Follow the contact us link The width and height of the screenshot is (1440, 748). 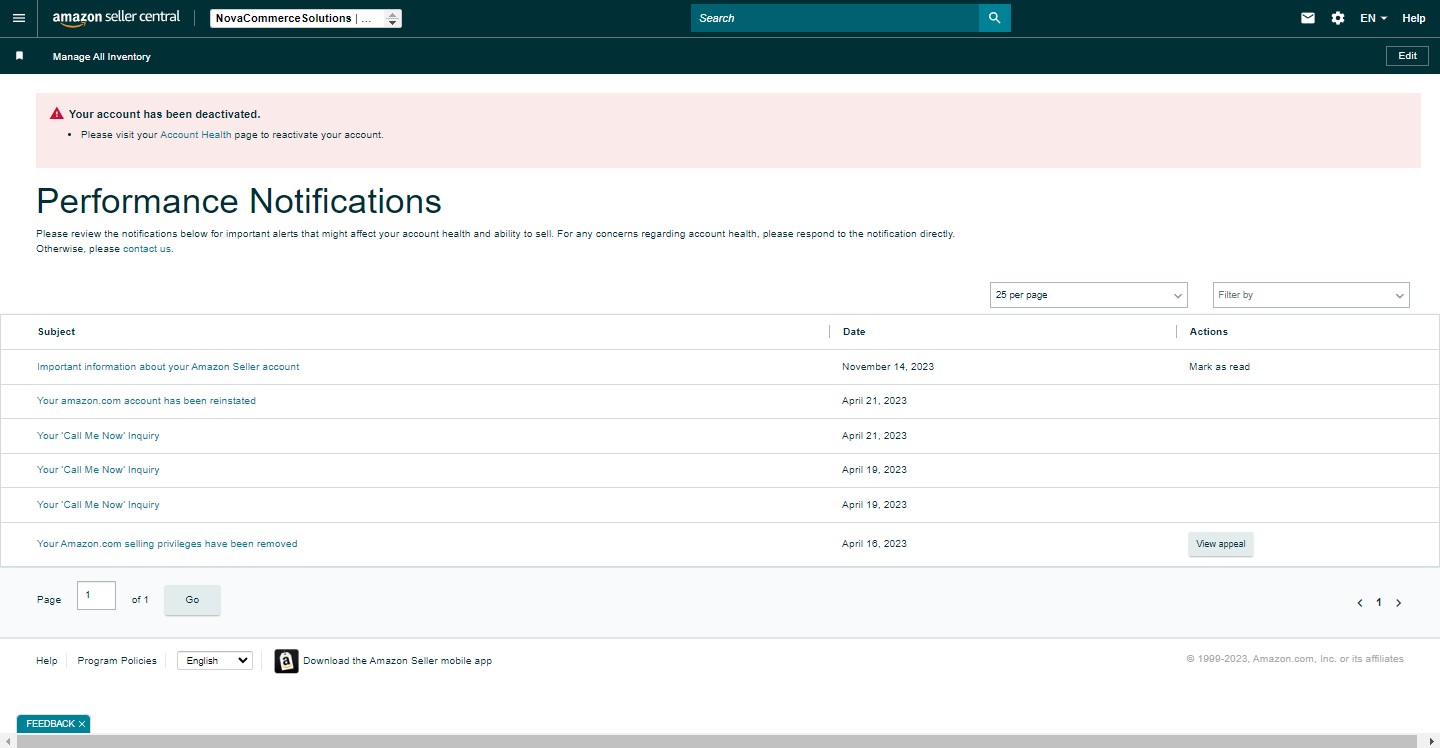click(147, 249)
